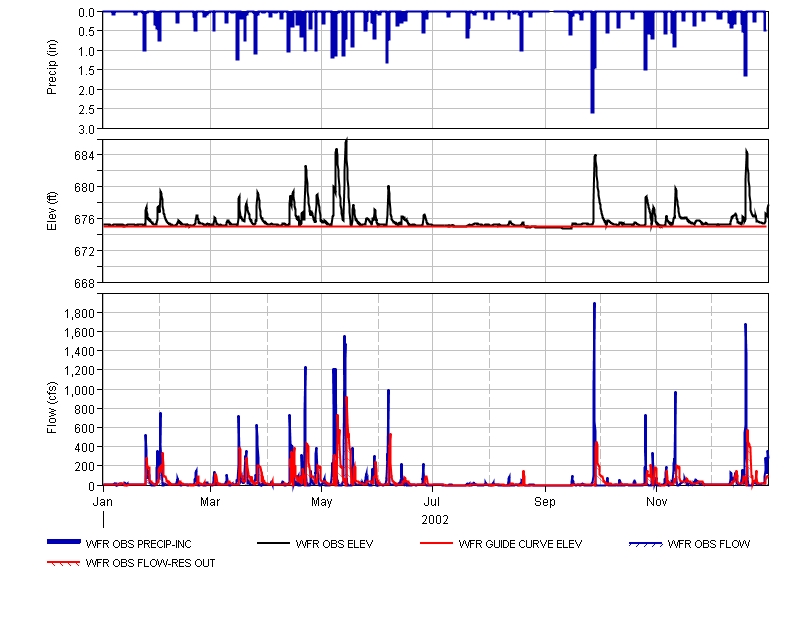Click the Sep tick label on time axis

[545, 500]
